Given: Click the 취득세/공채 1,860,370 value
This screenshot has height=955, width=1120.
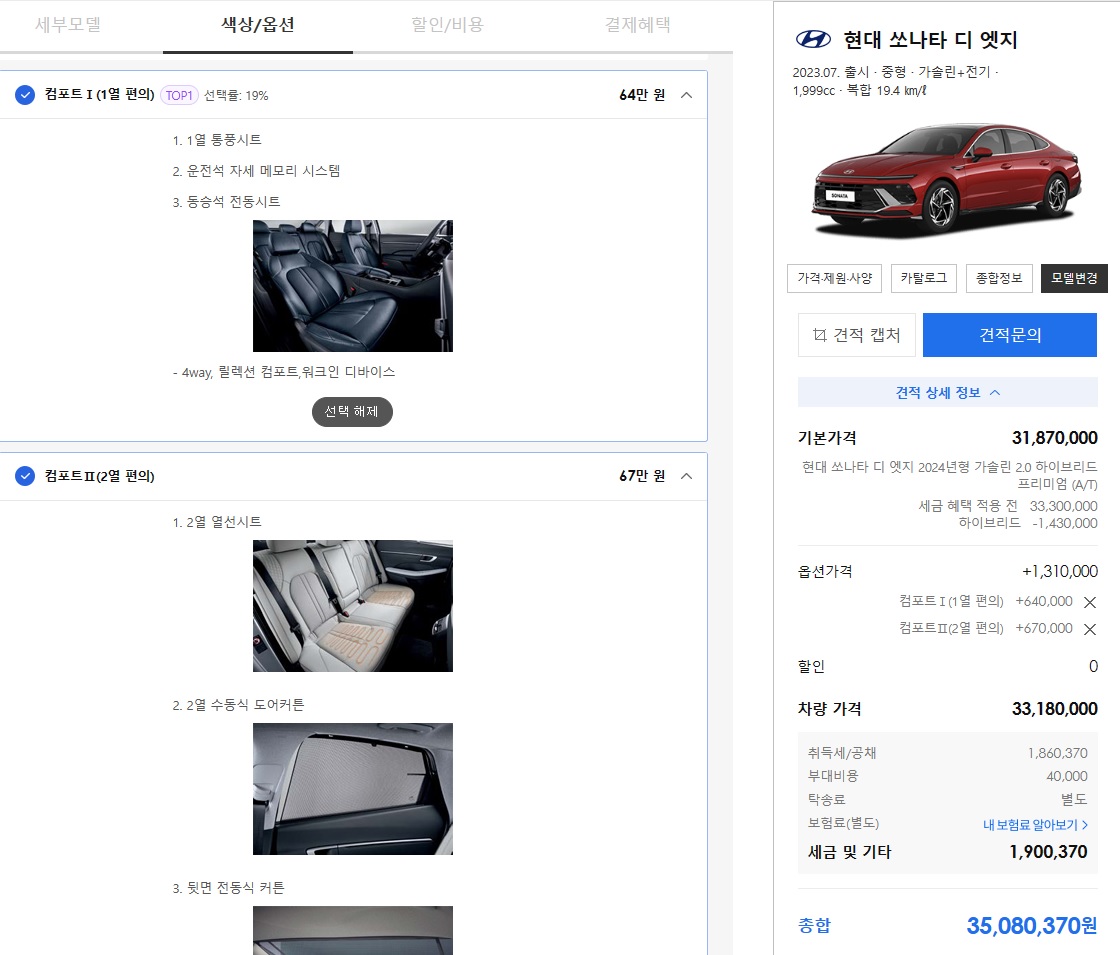Looking at the screenshot, I should tap(1058, 753).
